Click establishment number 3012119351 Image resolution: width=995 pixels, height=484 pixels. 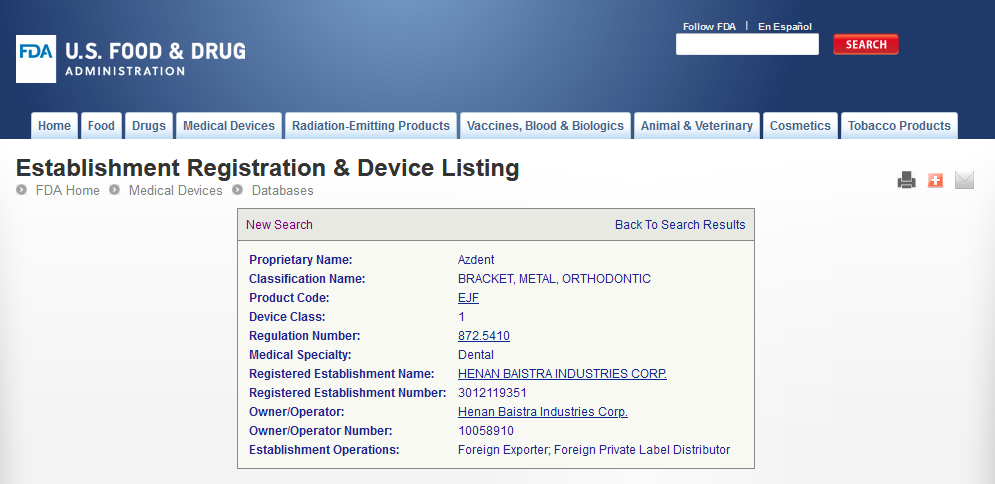[492, 393]
